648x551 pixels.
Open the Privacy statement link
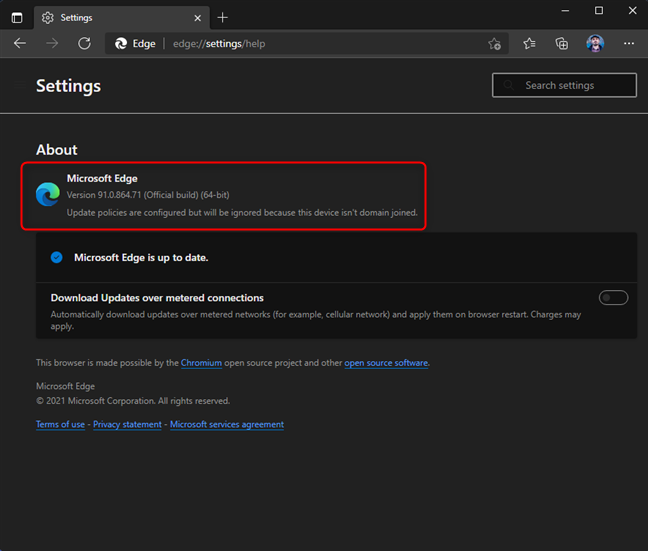(x=127, y=424)
